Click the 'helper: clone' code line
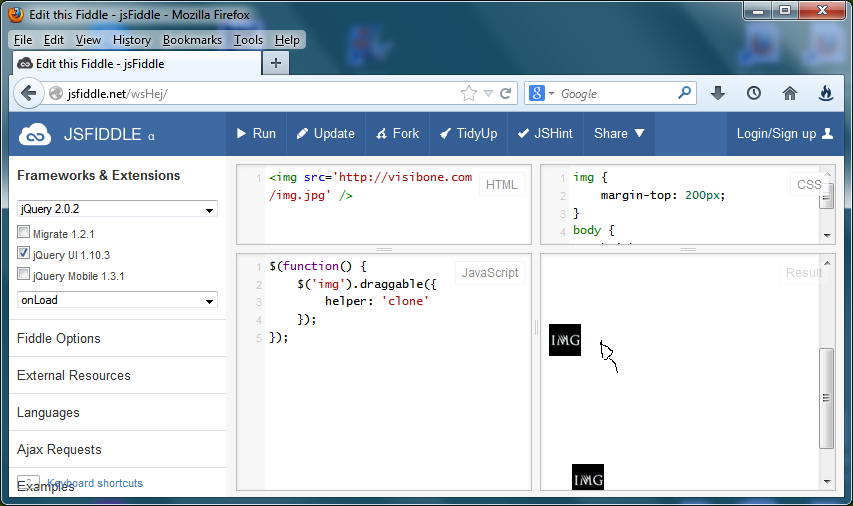The image size is (853, 506). pyautogui.click(x=376, y=301)
